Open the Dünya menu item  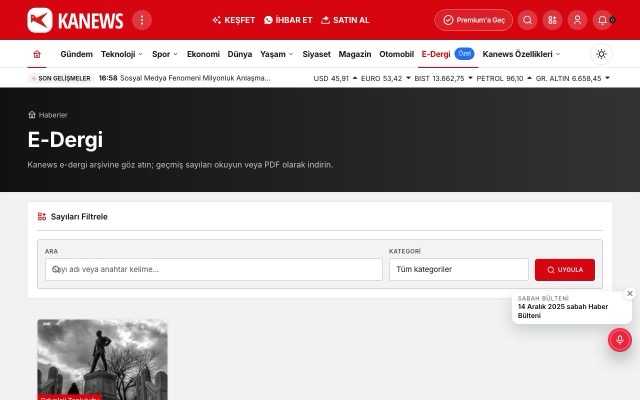point(240,54)
